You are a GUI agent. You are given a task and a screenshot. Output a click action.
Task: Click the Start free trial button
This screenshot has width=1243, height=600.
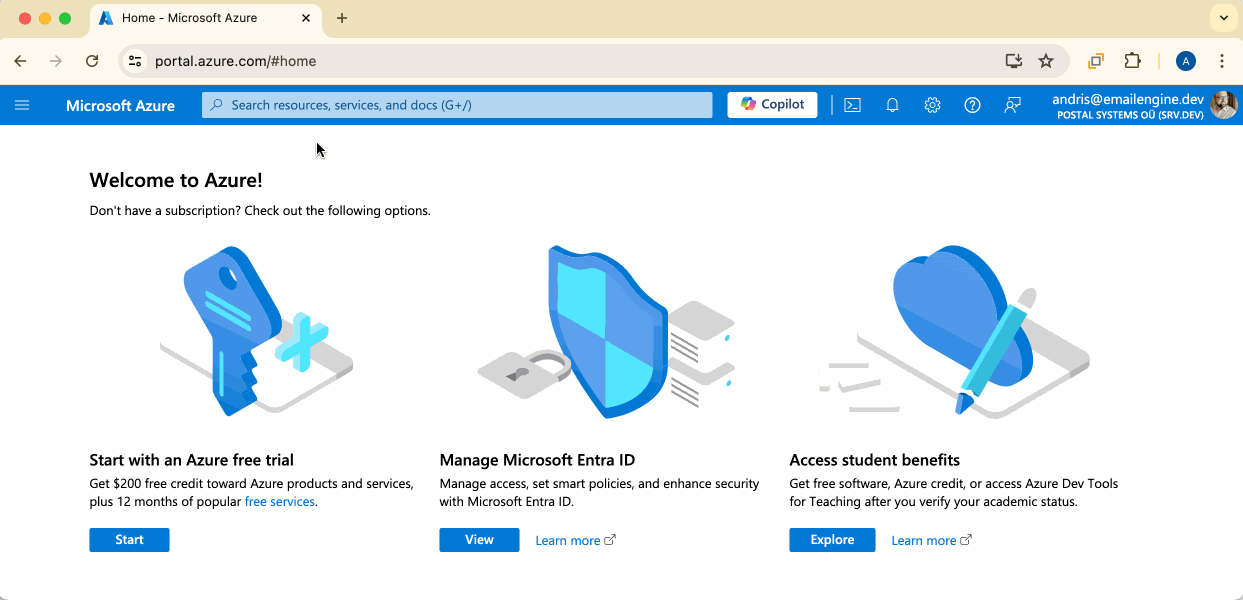(x=129, y=539)
